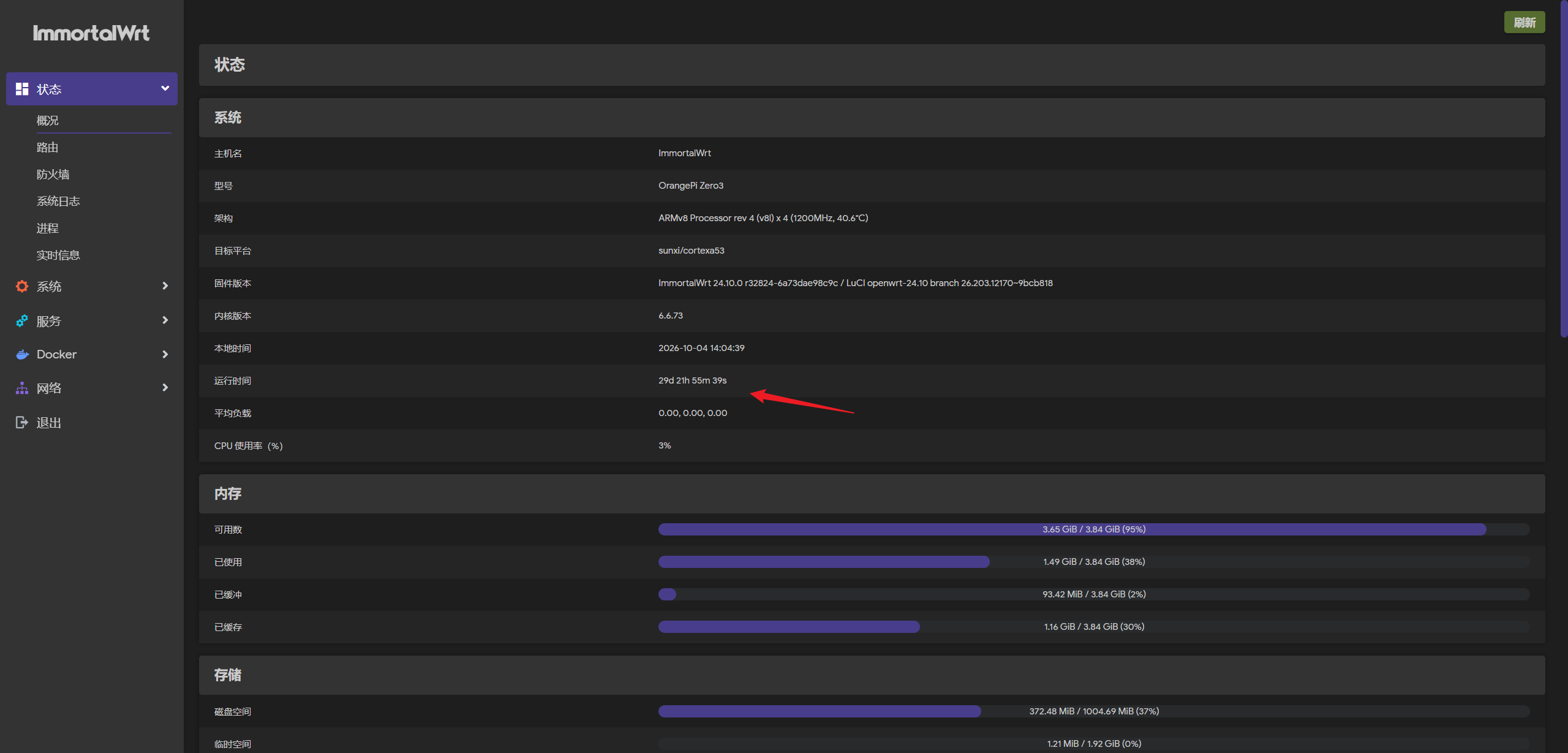Click the 退出 logout icon

click(x=22, y=422)
